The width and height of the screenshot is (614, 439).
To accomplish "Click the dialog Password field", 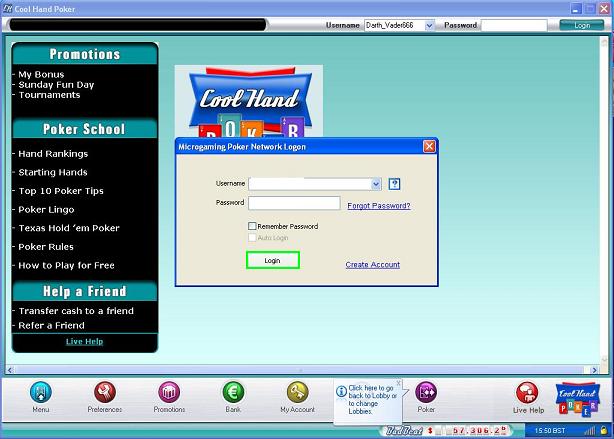I will pos(294,203).
